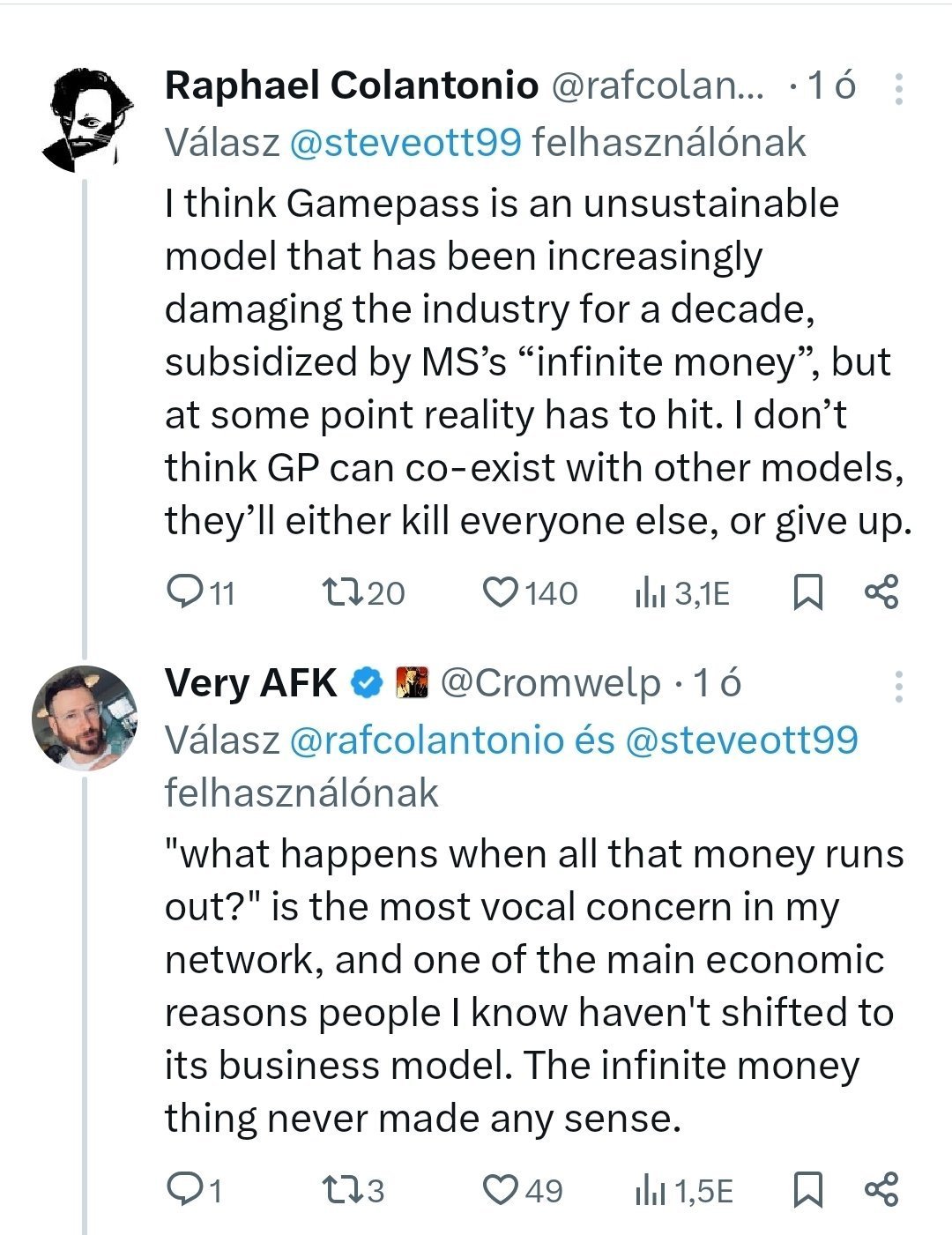Viewport: 952px width, 1235px height.
Task: Open @steveott99 mention in Raphael's reply line
Action: click(x=405, y=143)
